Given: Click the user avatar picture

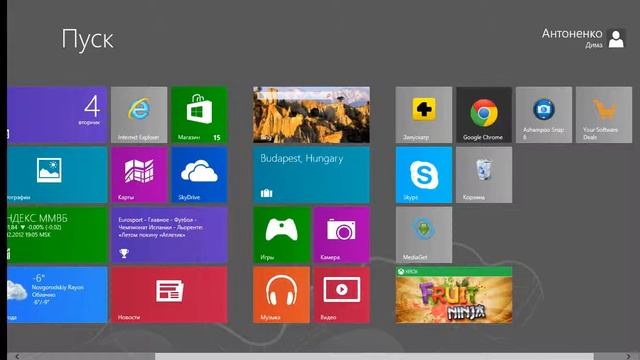Looking at the screenshot, I should point(616,39).
